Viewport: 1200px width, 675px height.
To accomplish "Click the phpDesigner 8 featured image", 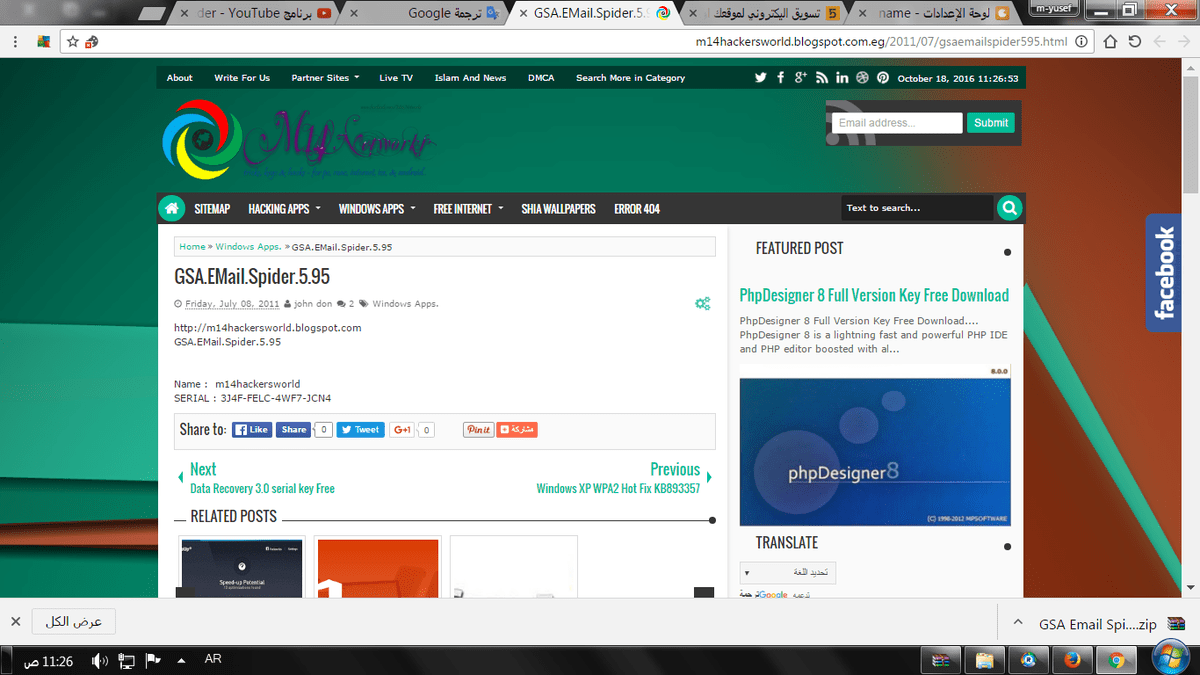I will [x=875, y=444].
